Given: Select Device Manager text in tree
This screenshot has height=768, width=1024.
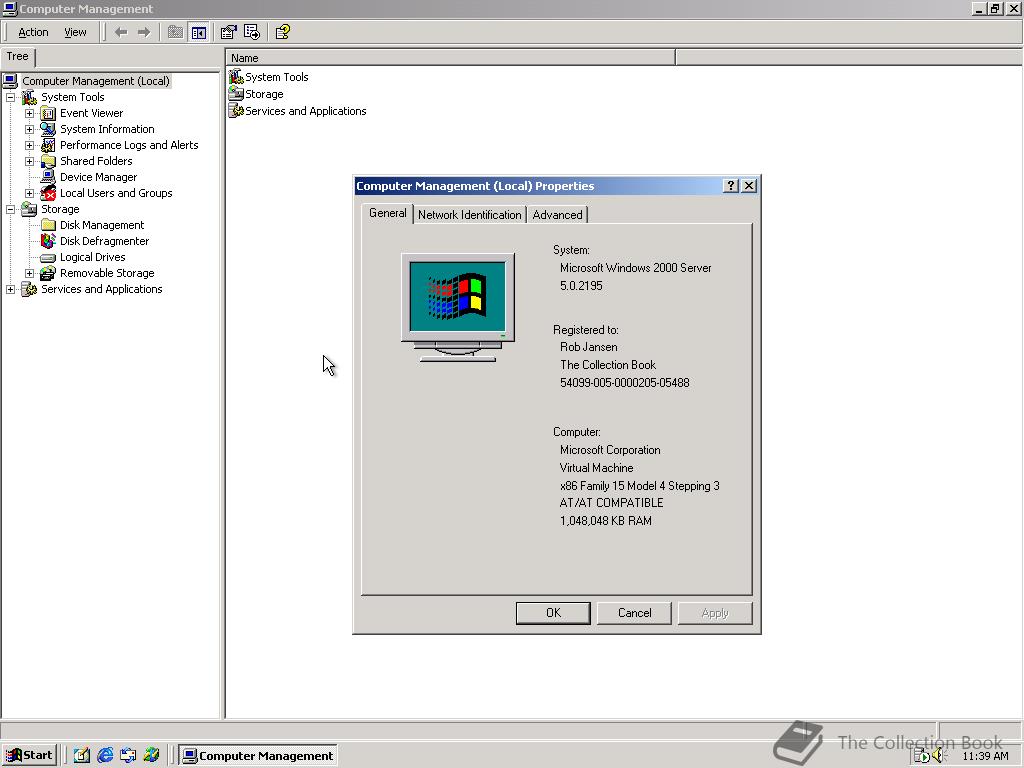Looking at the screenshot, I should click(x=99, y=177).
